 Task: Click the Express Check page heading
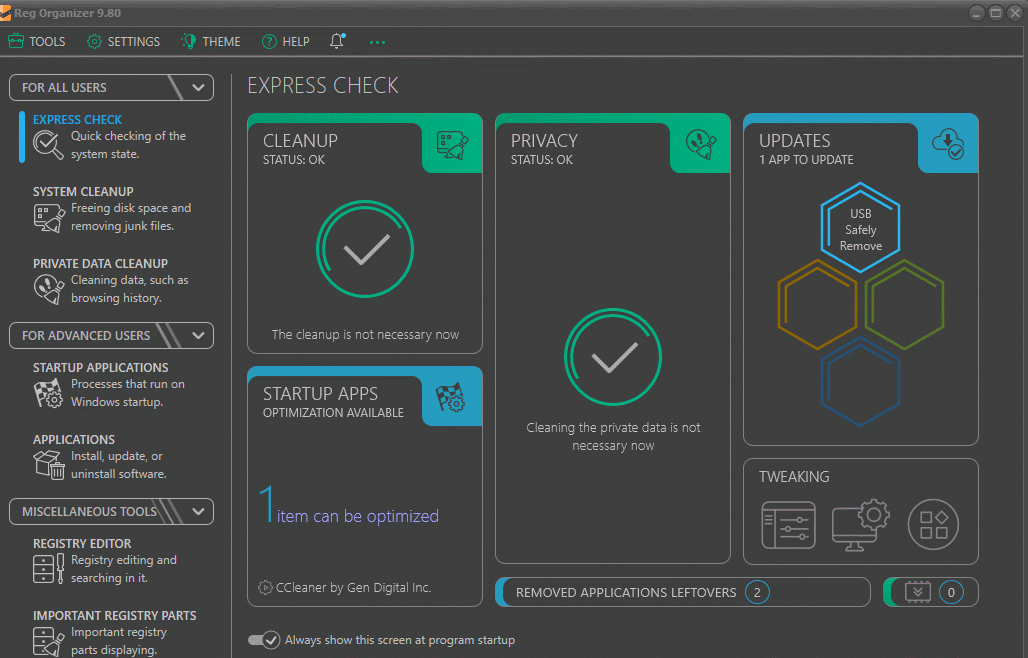[323, 86]
